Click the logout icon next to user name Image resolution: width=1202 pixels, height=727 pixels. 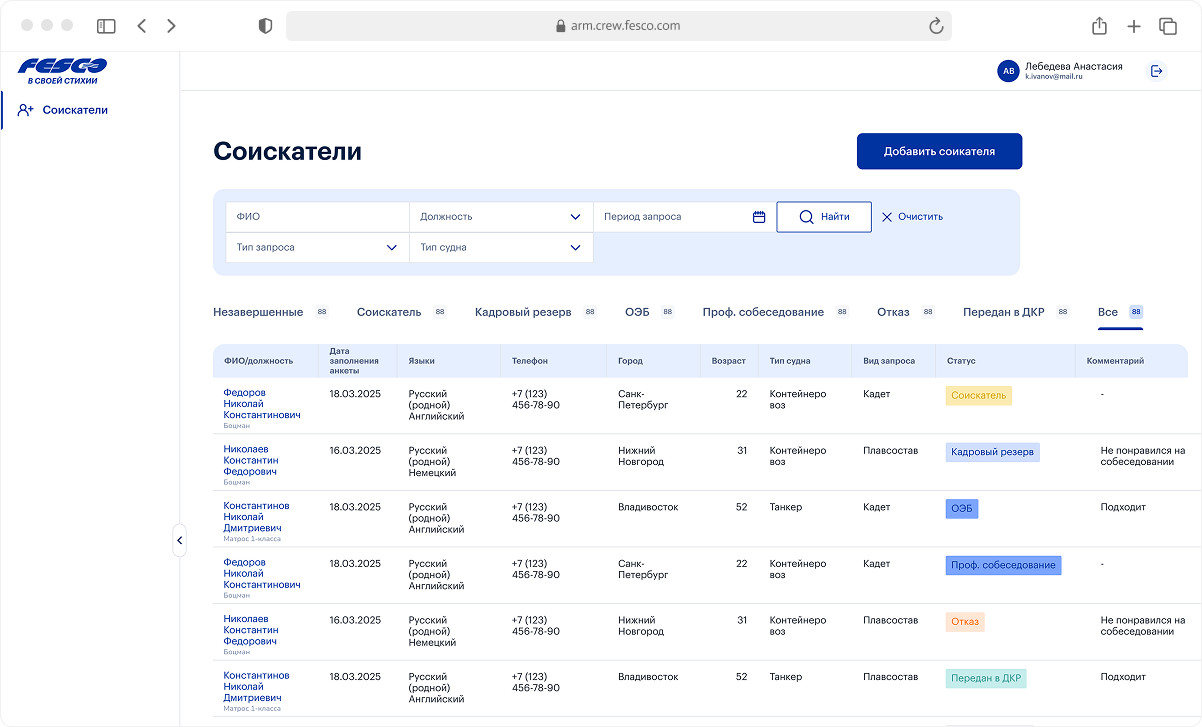(1157, 71)
